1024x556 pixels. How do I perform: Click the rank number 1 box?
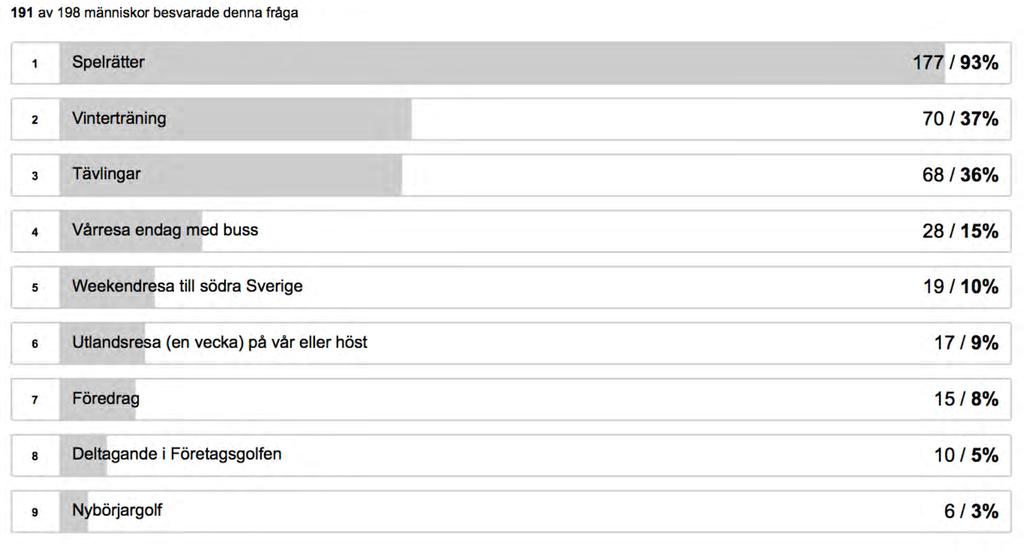coord(35,63)
